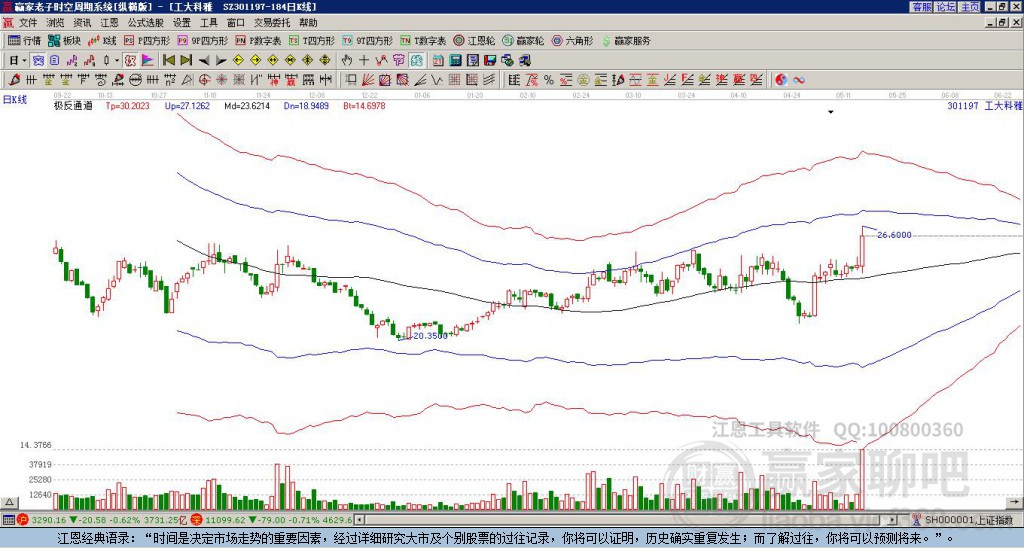Click the collapse arrow button bottom-left of chart
The image size is (1024, 548).
9,502
